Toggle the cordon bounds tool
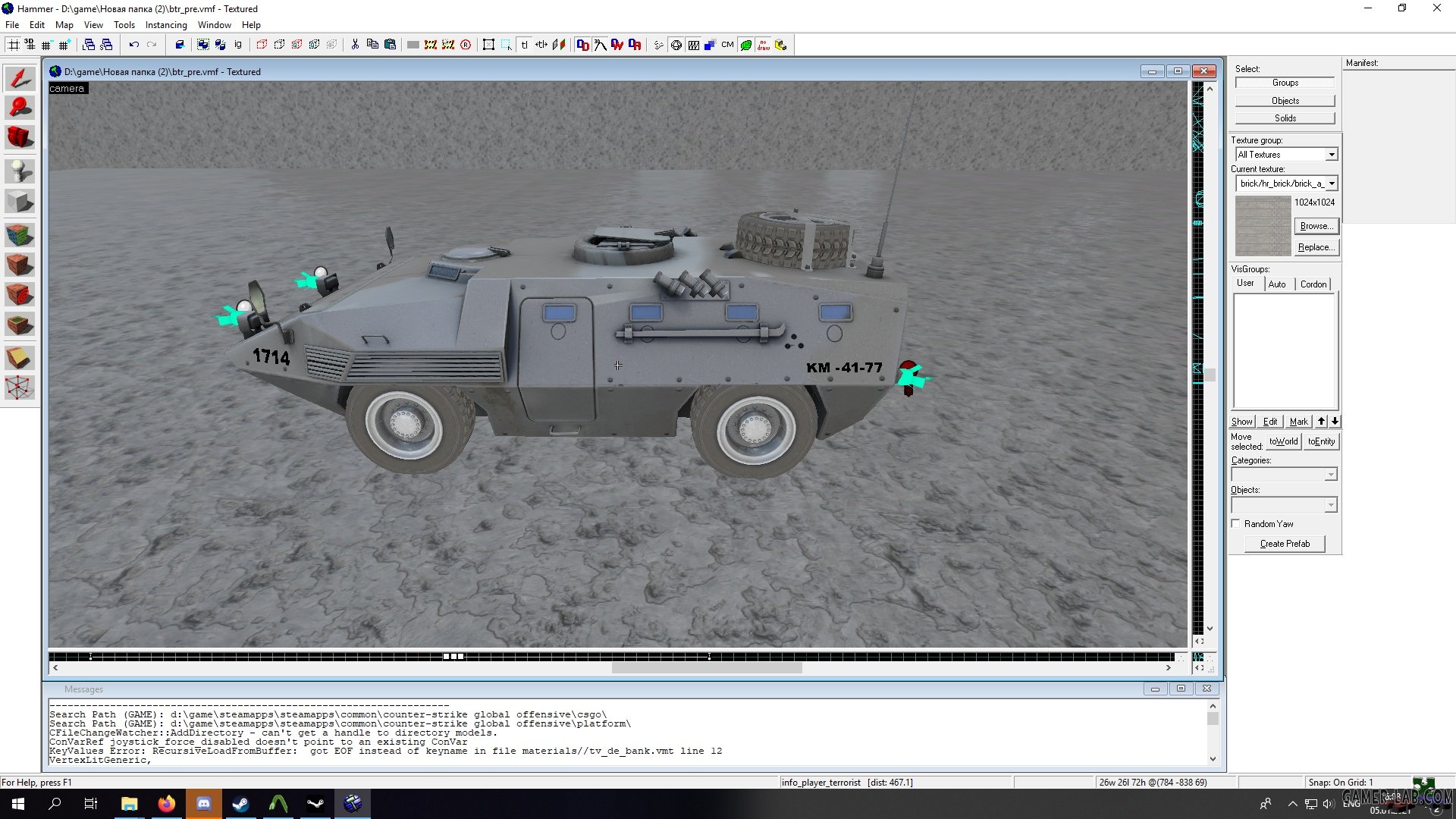The image size is (1456, 819). (431, 45)
